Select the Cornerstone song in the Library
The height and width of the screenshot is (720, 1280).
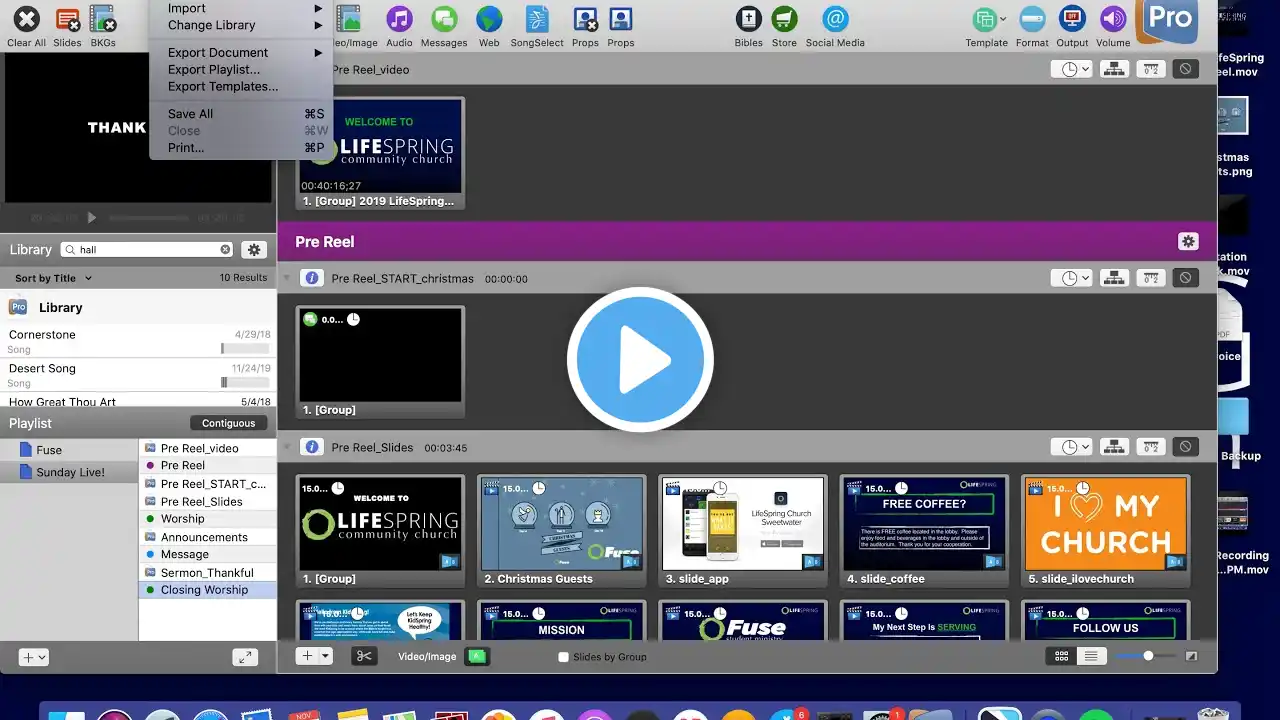(x=138, y=341)
